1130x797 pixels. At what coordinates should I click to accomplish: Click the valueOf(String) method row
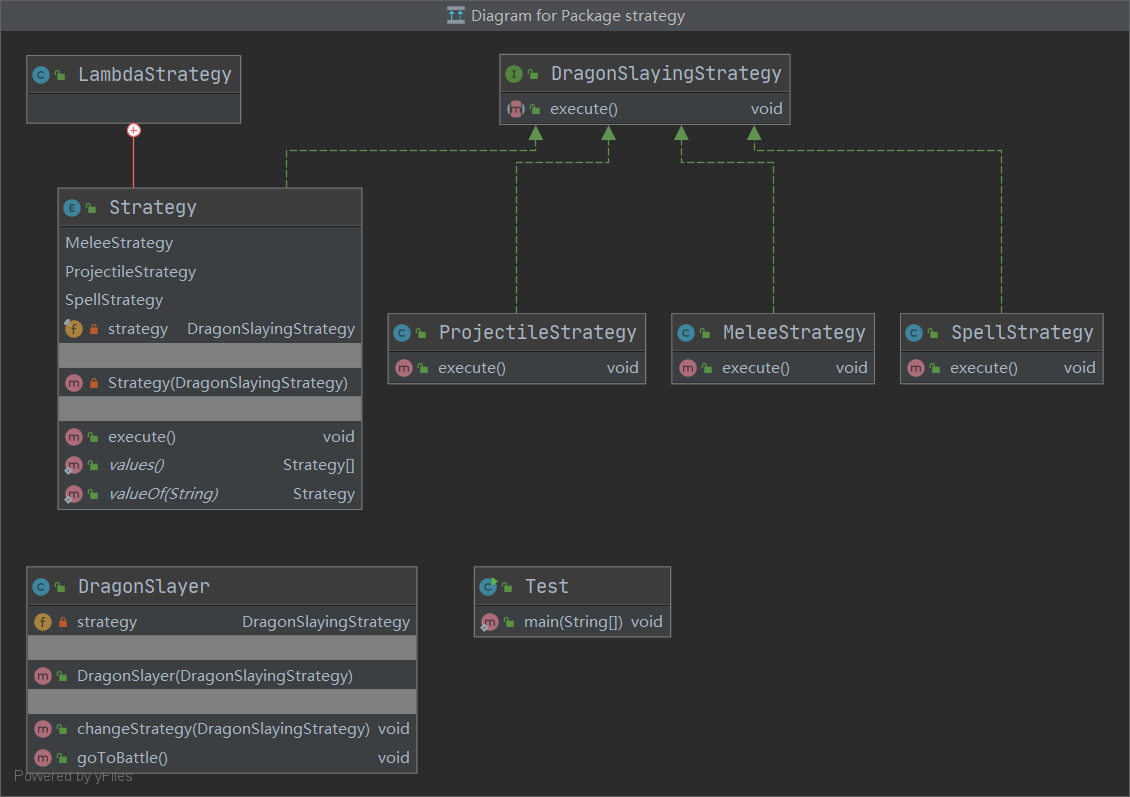tap(210, 494)
